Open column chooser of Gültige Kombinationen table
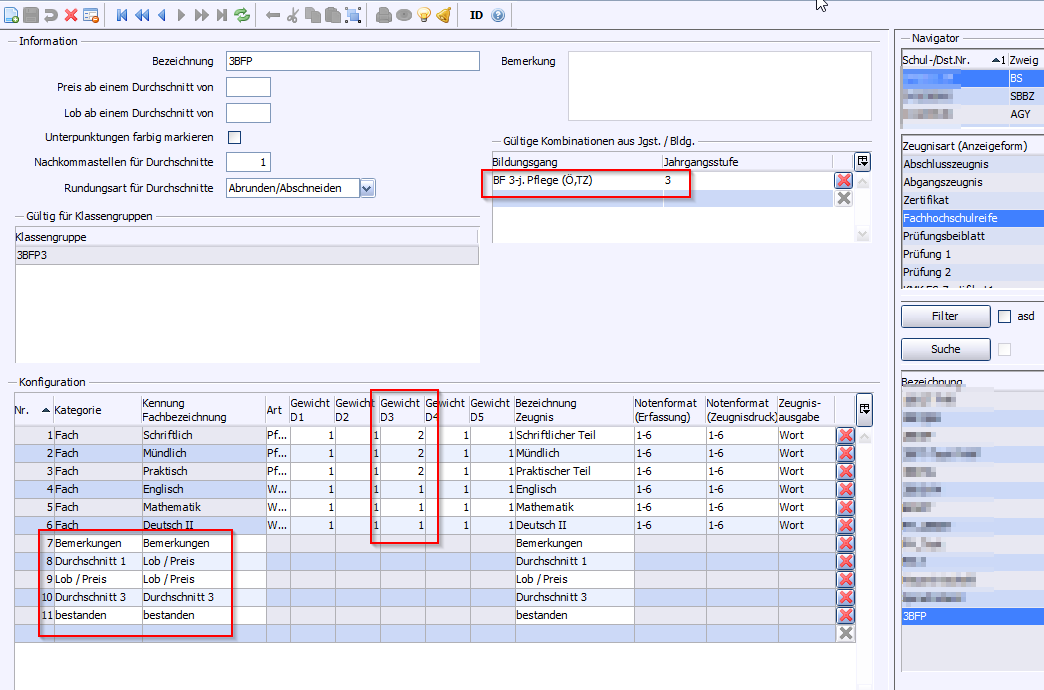This screenshot has width=1044, height=690. tap(862, 161)
